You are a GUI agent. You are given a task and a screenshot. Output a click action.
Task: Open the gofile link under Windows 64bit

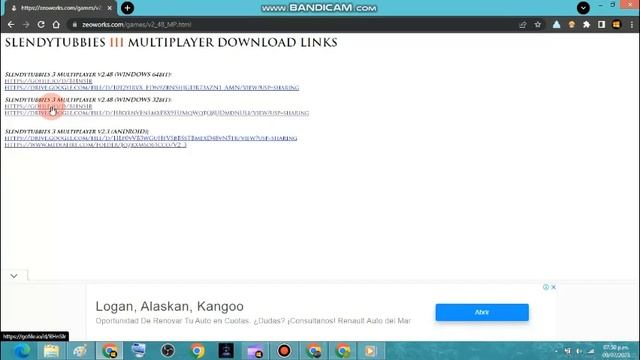(x=48, y=81)
